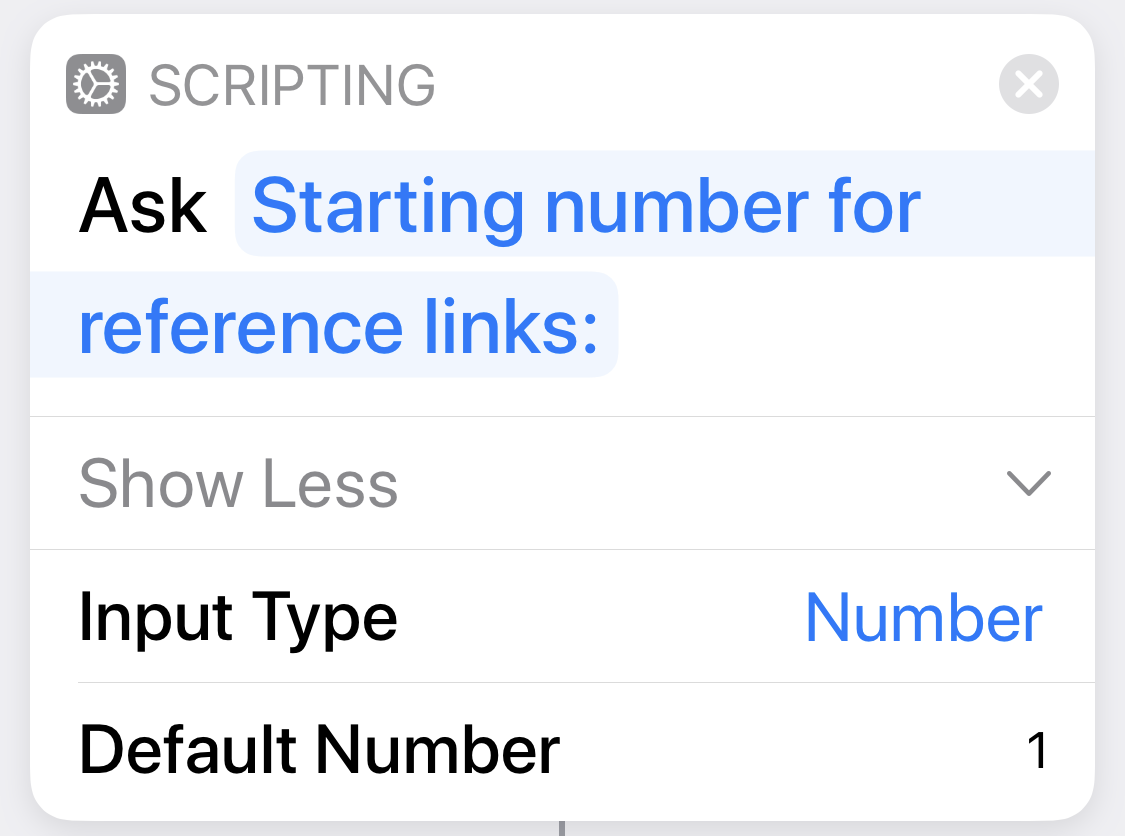Click the connector line below the card

coord(562,828)
